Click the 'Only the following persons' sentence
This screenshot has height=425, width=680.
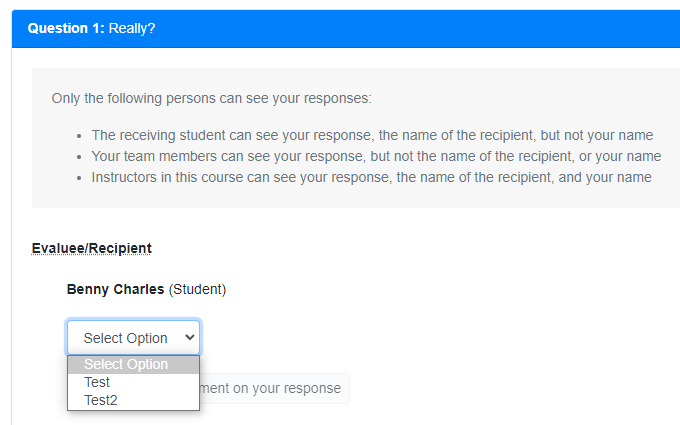point(211,99)
